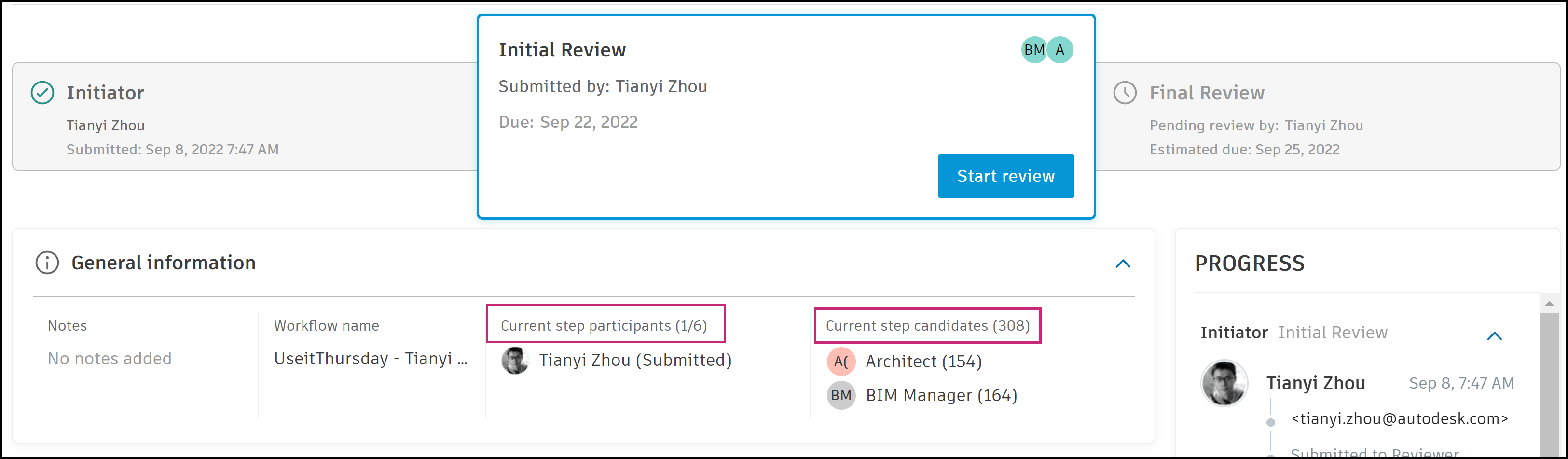Click the clock icon beside Final Review
The width and height of the screenshot is (1568, 459).
[x=1124, y=93]
